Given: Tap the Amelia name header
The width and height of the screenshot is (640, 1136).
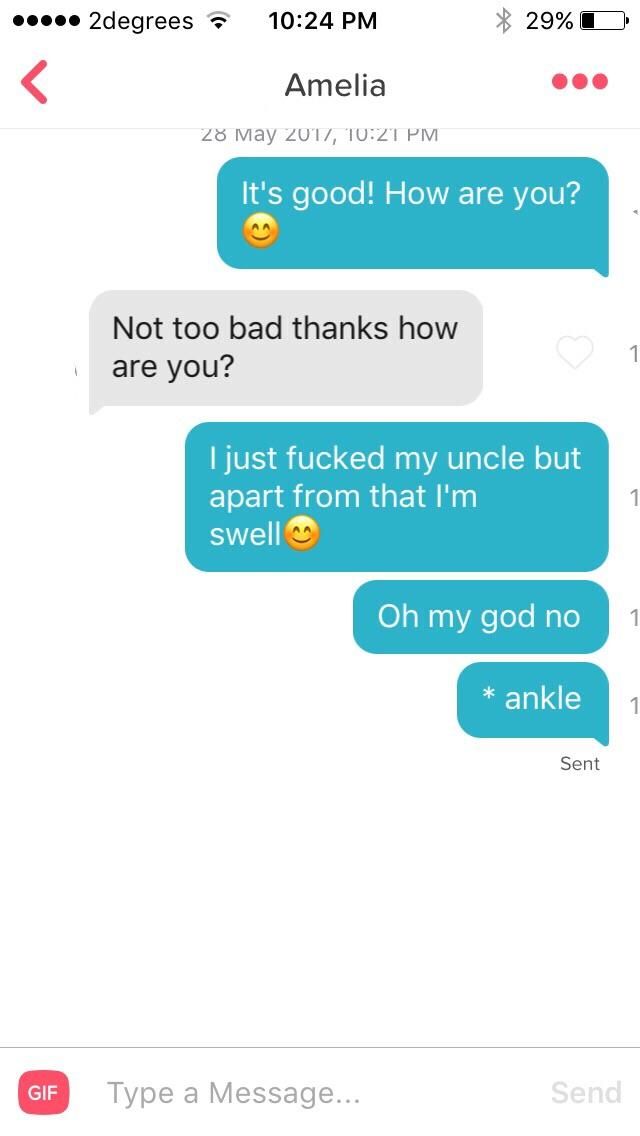Looking at the screenshot, I should click(x=335, y=85).
